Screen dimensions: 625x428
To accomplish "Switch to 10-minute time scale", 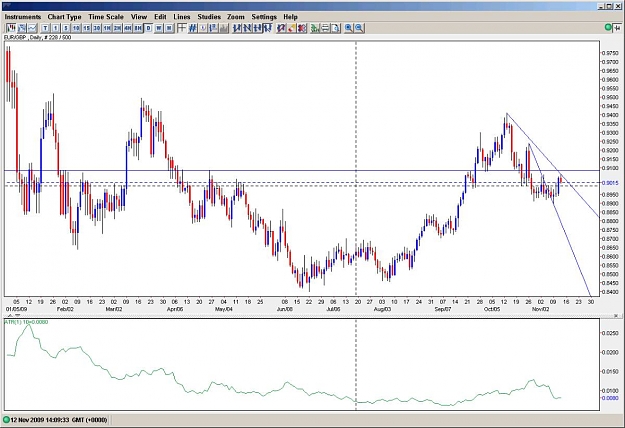I will tap(76, 28).
